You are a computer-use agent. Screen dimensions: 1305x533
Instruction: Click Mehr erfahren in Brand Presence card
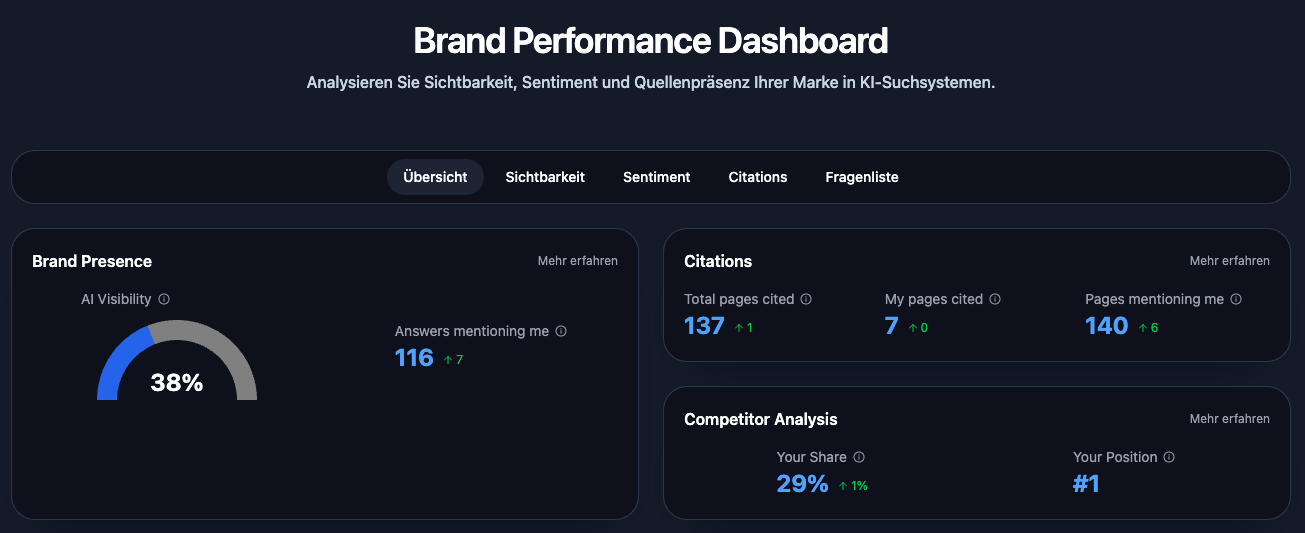click(x=577, y=261)
